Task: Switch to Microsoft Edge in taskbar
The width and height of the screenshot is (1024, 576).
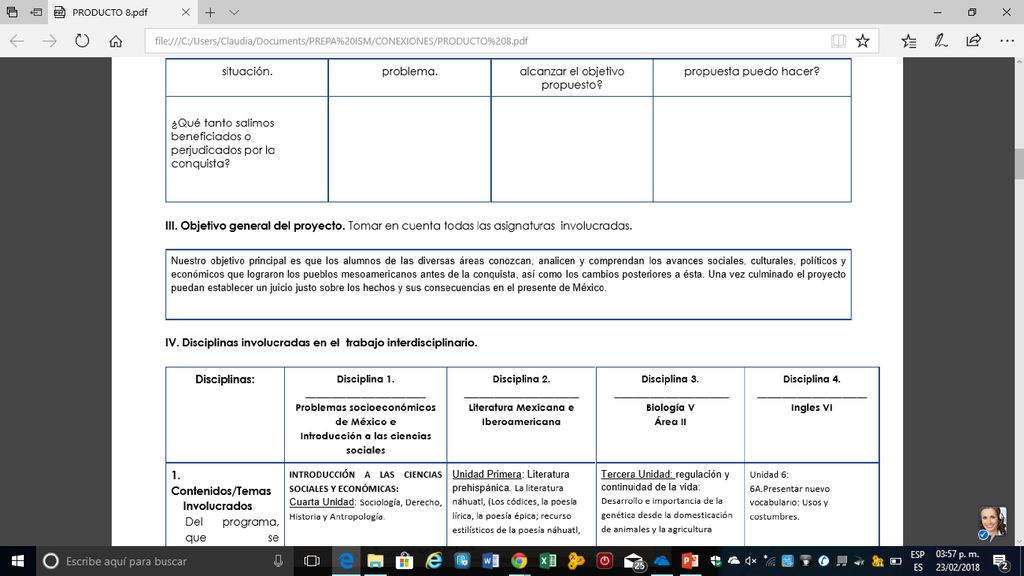Action: 346,561
